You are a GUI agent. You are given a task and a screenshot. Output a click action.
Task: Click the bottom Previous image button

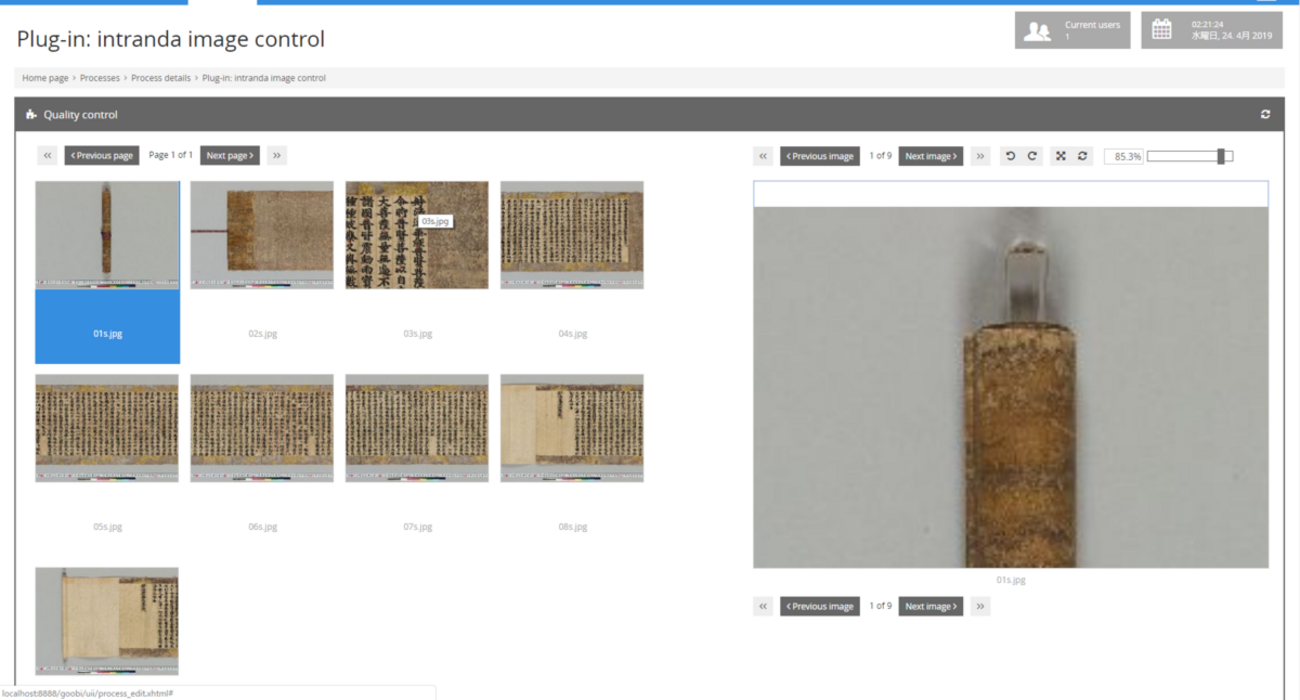pos(820,606)
